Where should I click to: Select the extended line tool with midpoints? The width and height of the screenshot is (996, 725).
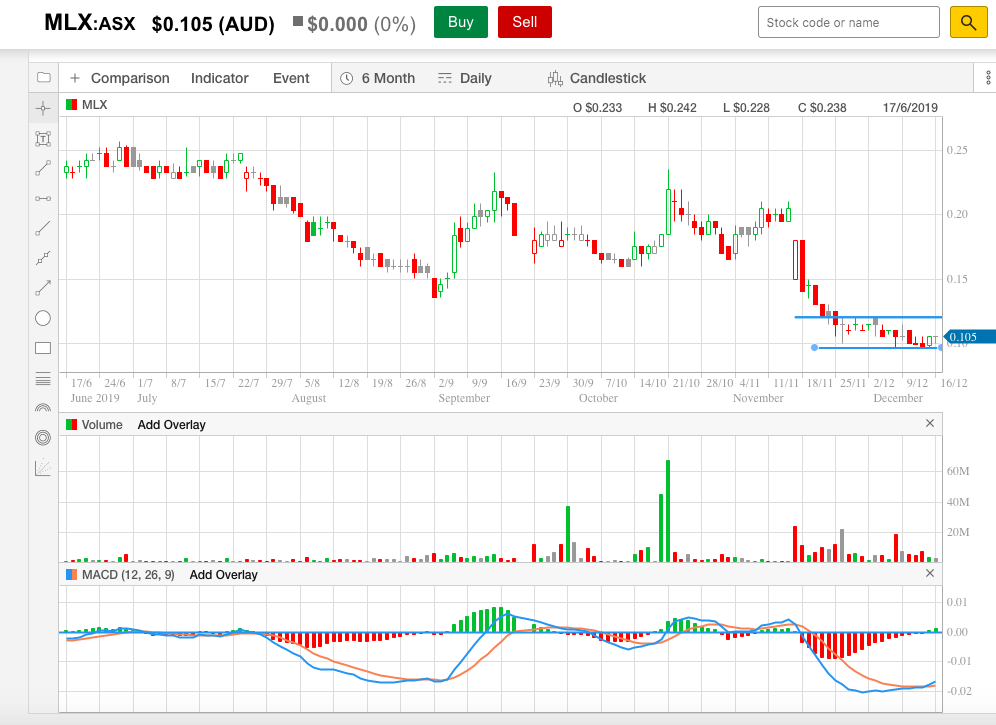43,258
